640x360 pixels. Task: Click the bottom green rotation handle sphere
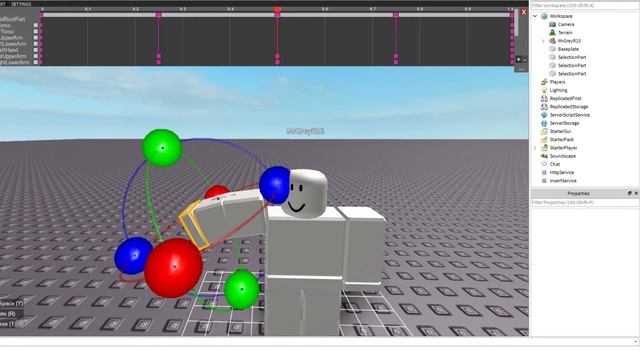pyautogui.click(x=241, y=289)
